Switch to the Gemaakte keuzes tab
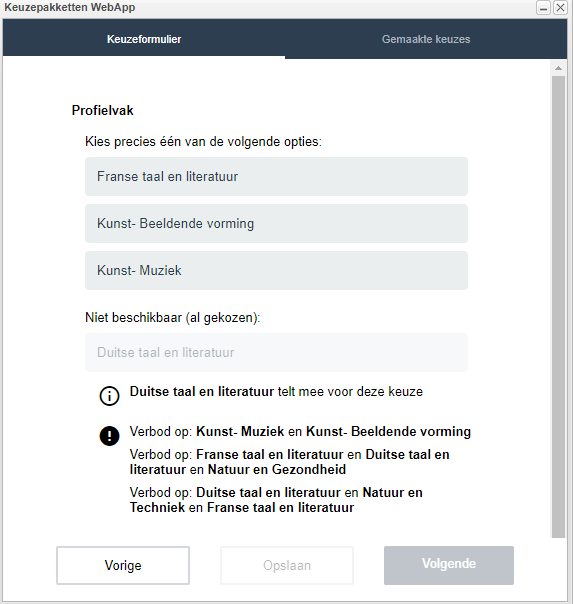 tap(426, 39)
